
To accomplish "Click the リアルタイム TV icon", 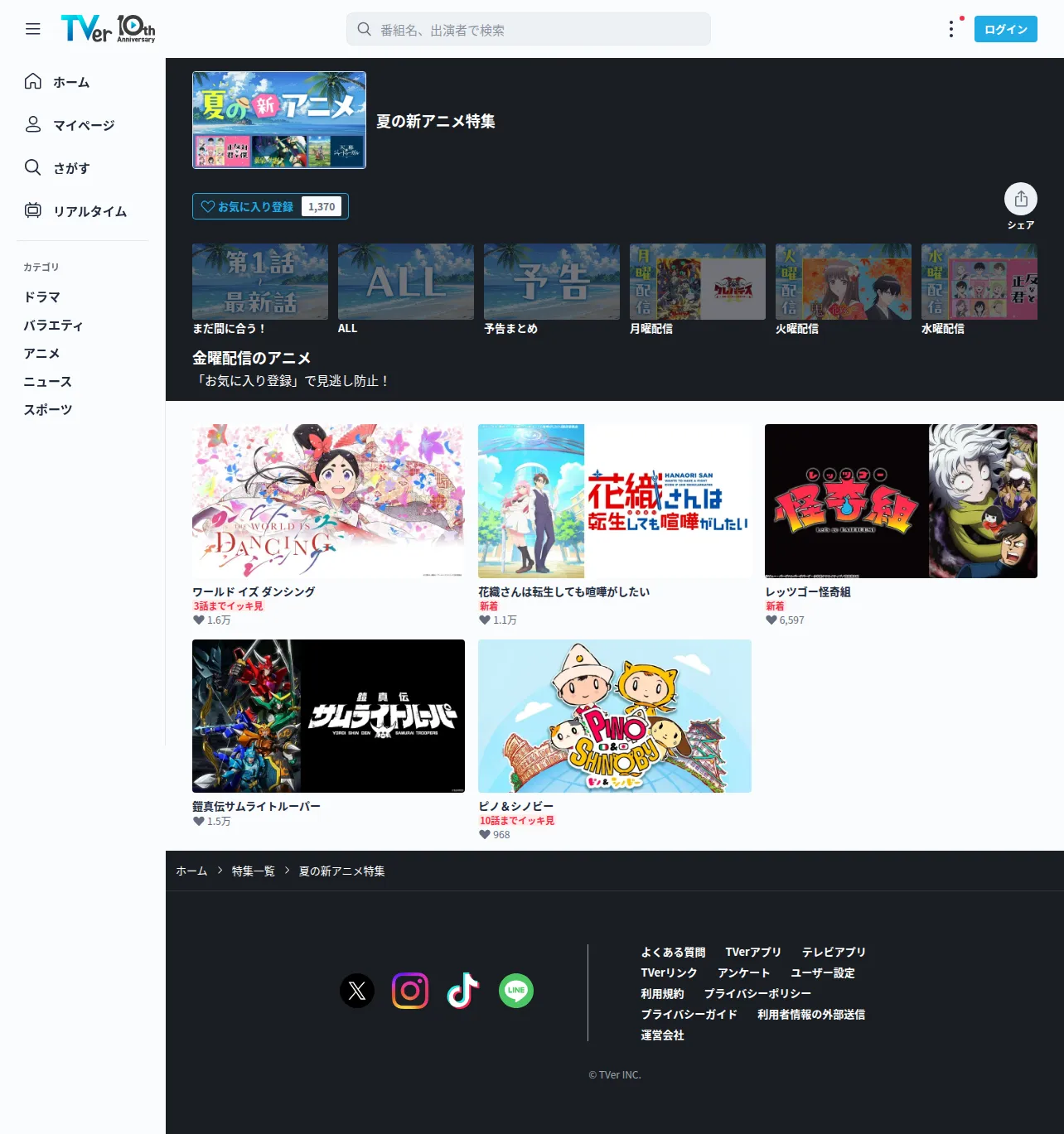I will point(33,210).
